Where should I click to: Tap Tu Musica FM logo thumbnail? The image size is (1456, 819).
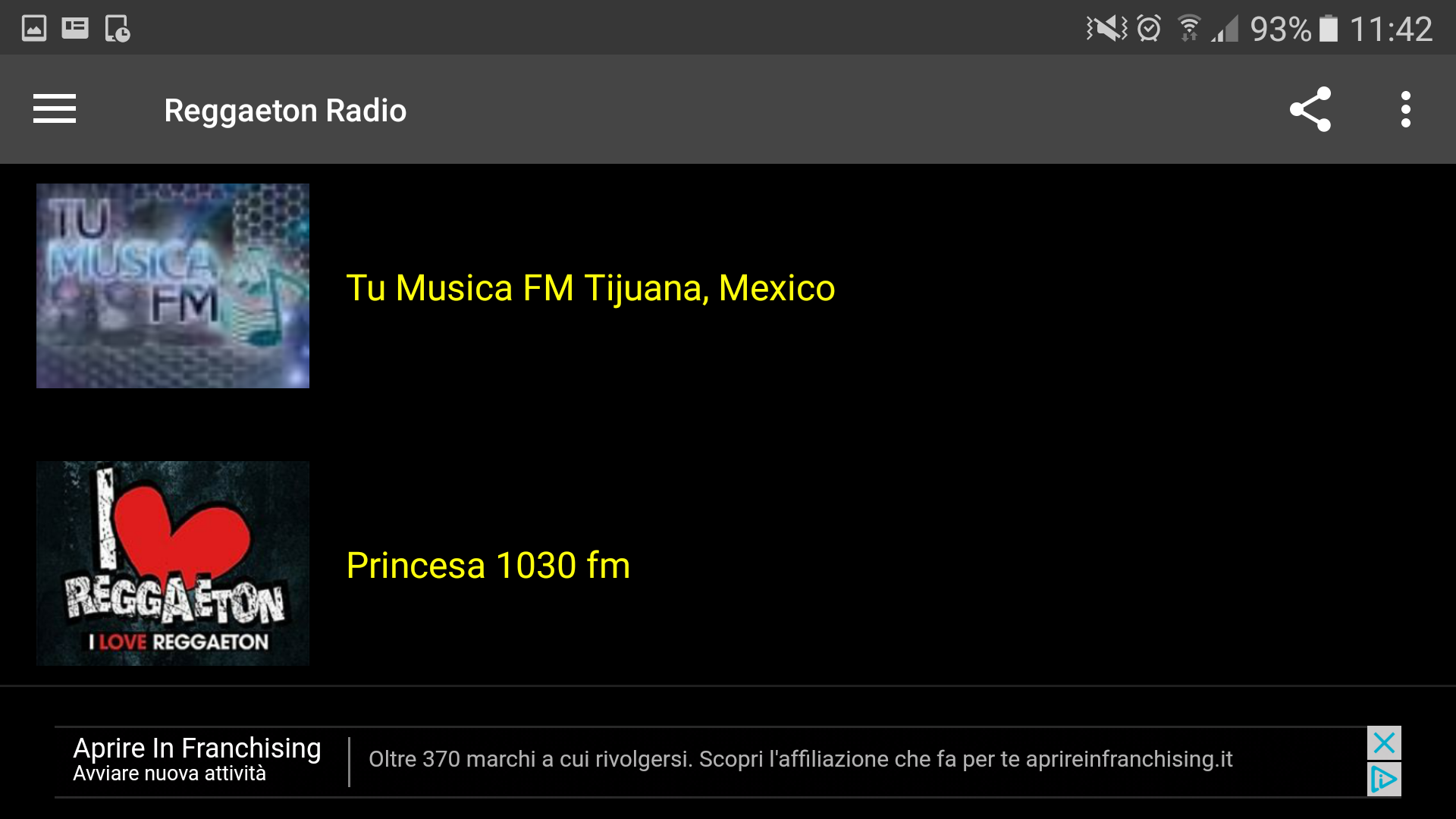(x=173, y=286)
